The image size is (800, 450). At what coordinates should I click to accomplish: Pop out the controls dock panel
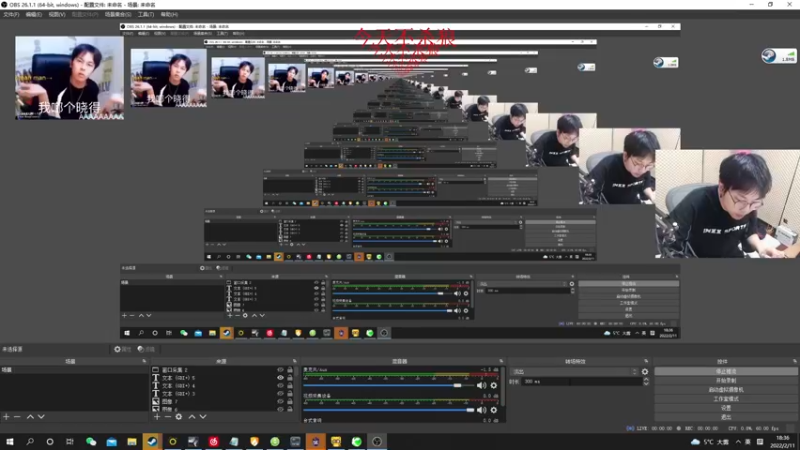coord(794,361)
